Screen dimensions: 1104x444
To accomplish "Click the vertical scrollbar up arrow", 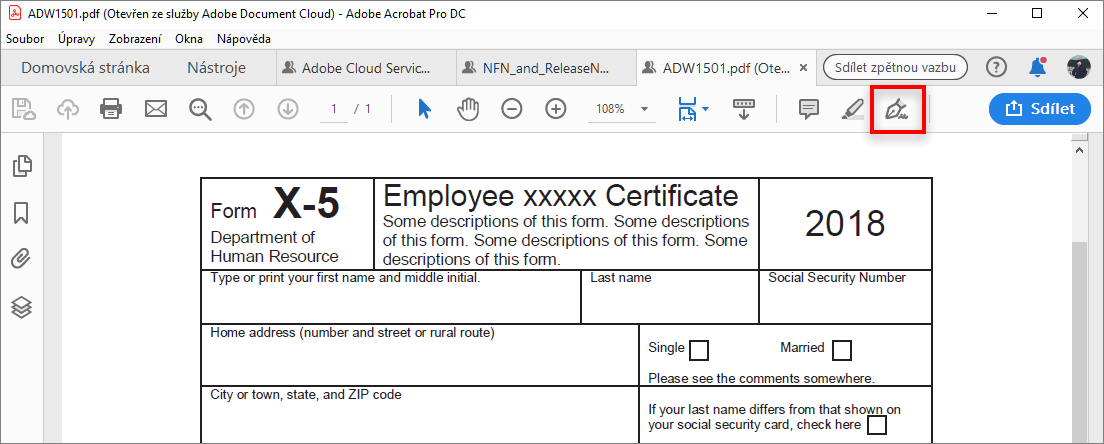I will point(1078,148).
